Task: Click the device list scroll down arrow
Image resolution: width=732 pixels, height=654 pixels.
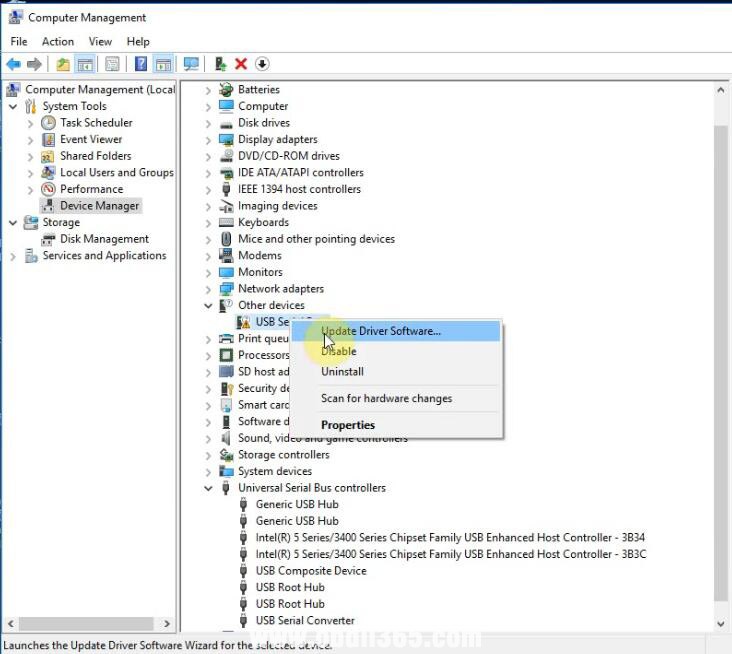Action: point(720,624)
